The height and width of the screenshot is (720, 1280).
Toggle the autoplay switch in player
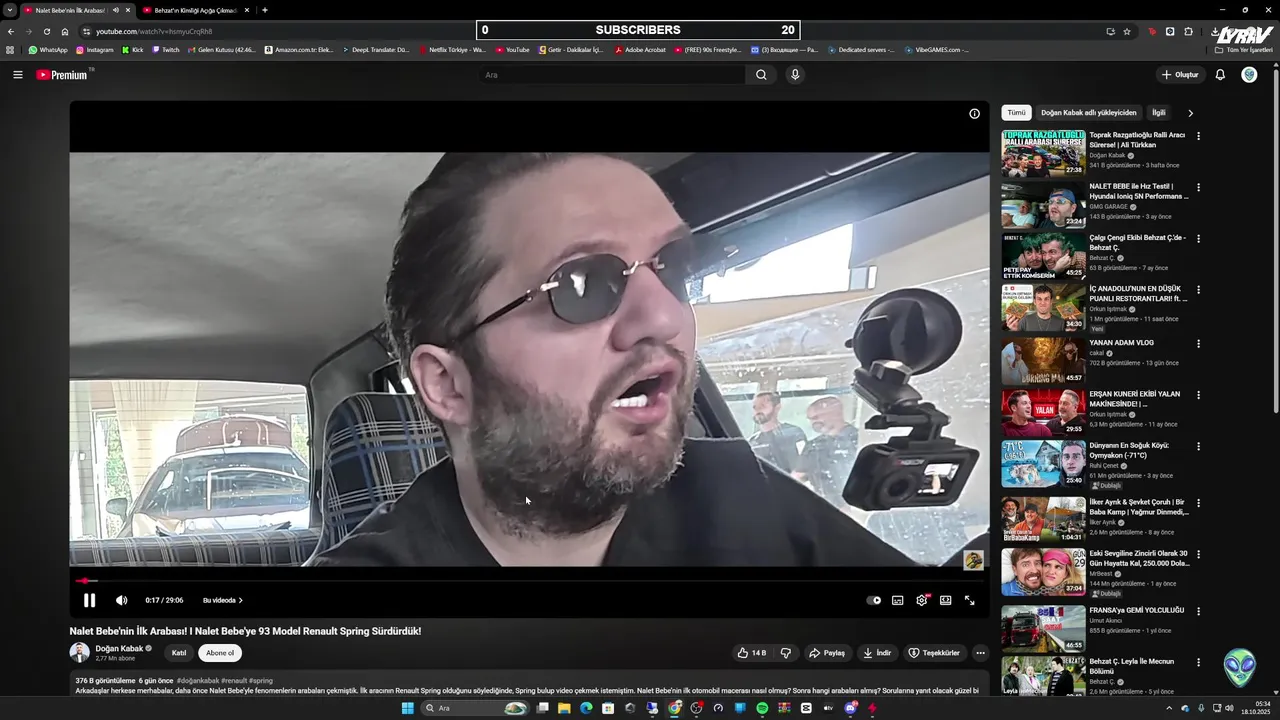(x=874, y=600)
